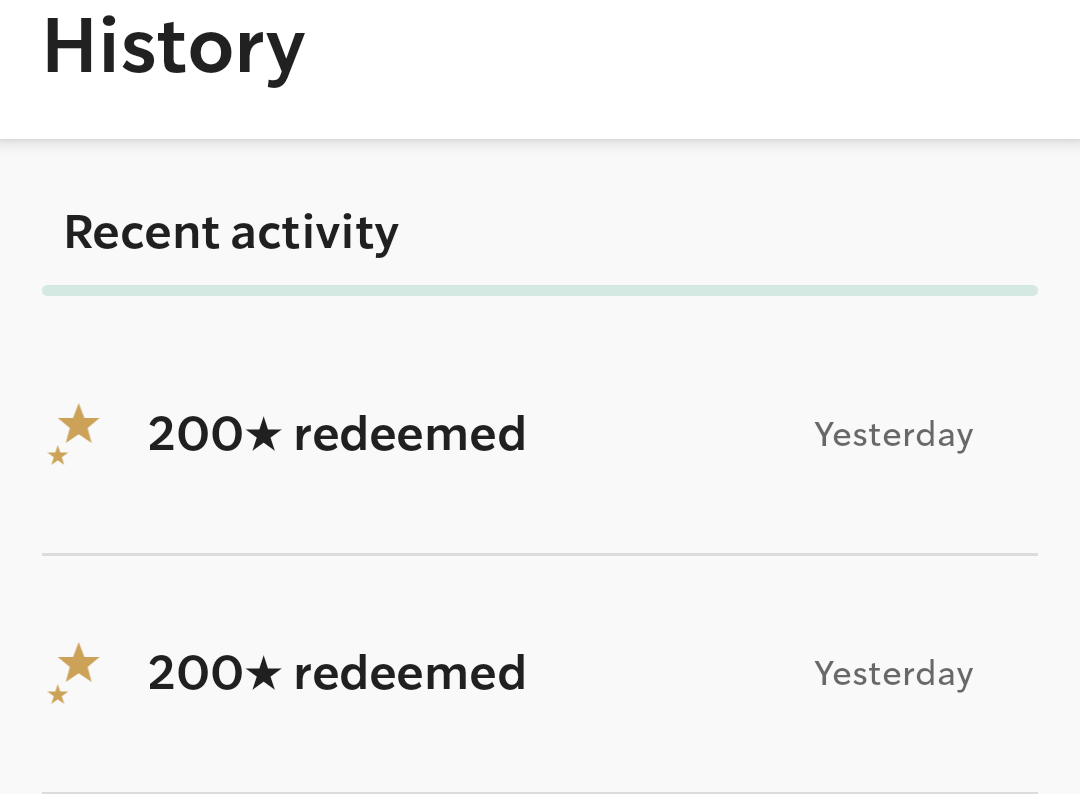Screen dimensions: 1080x794
Task: Click the word "redeemed" in the first entry
Action: [x=410, y=435]
